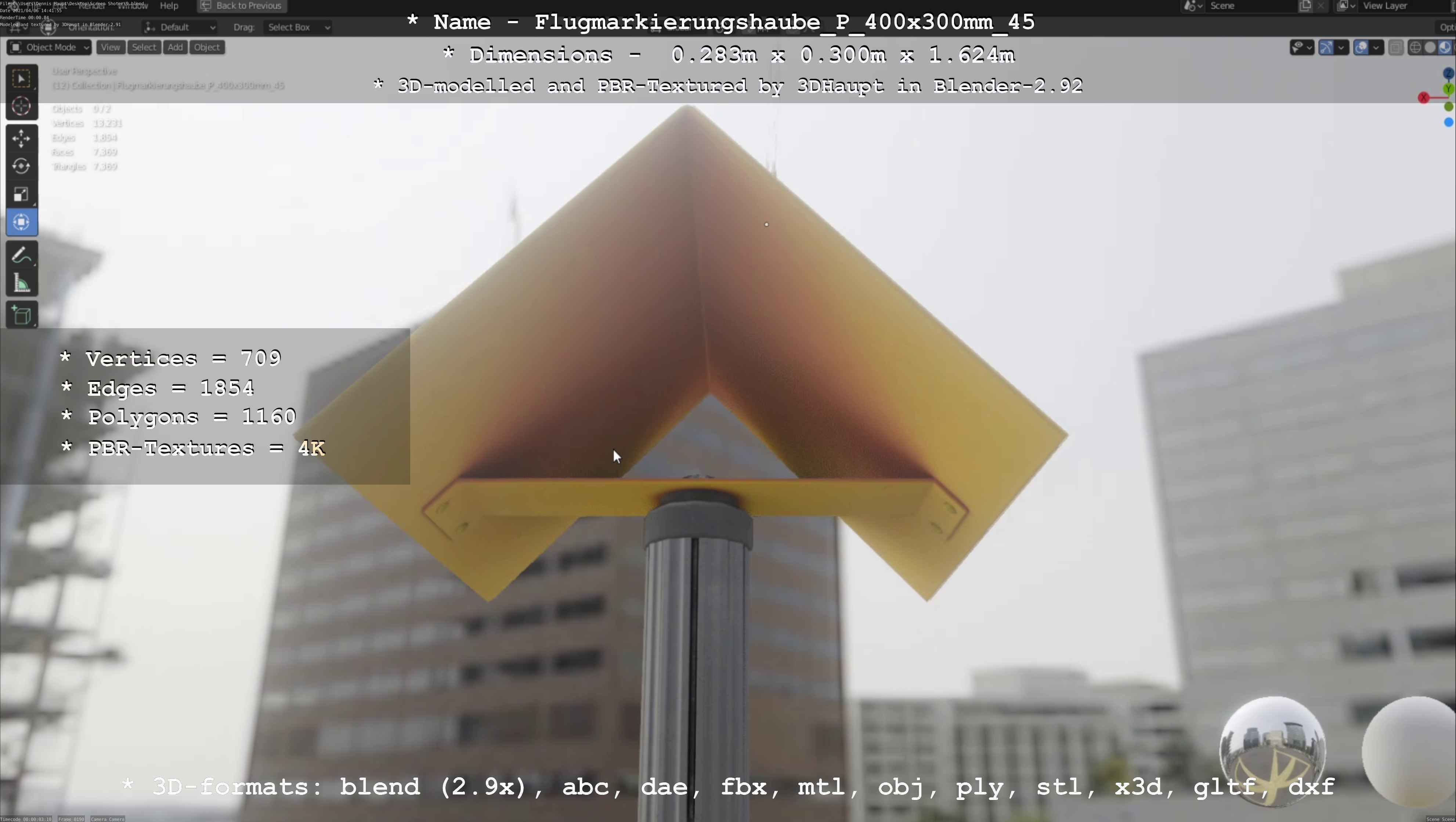
Task: Select the Rotate tool
Action: pyautogui.click(x=21, y=166)
